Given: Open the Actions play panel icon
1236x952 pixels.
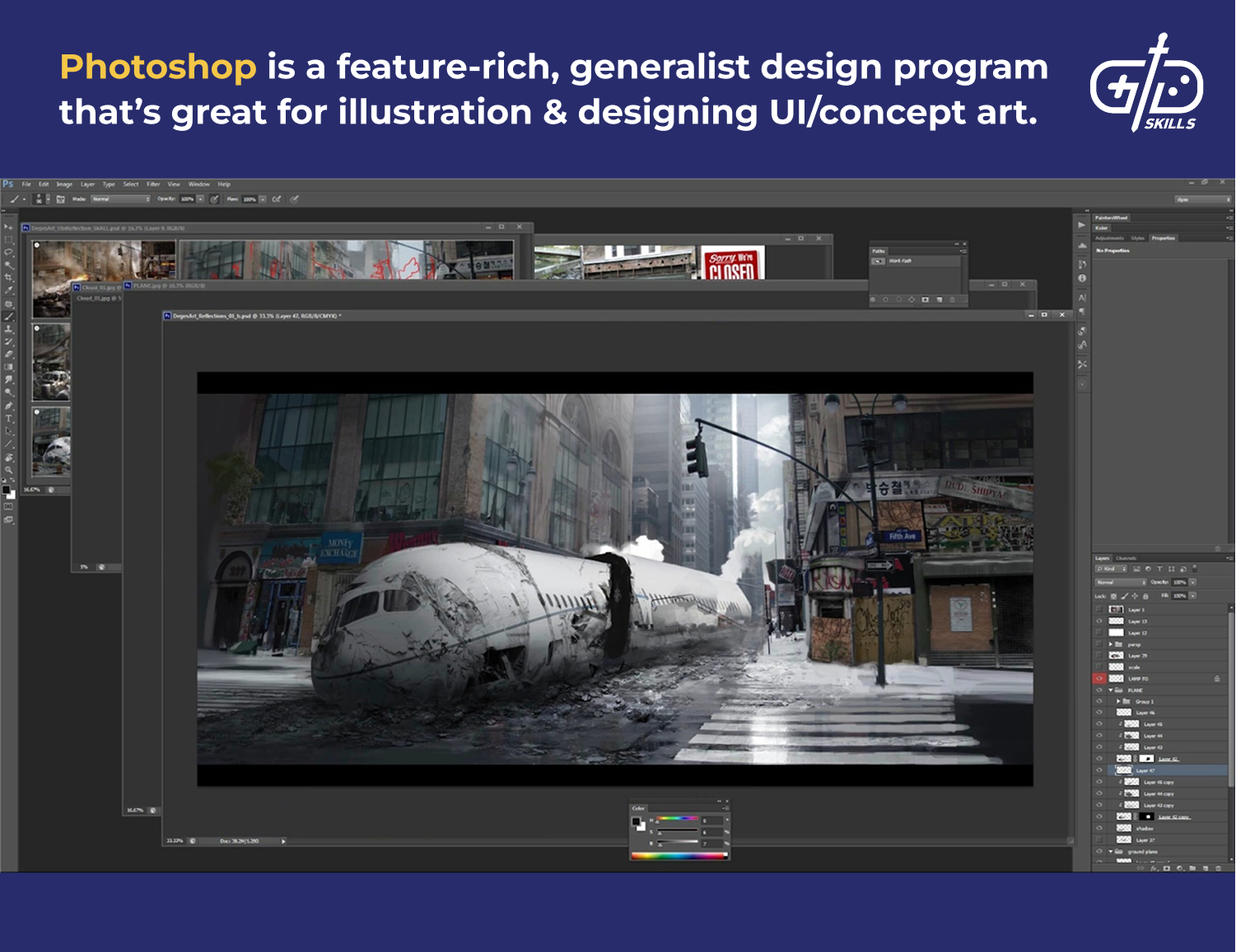Looking at the screenshot, I should (1082, 225).
